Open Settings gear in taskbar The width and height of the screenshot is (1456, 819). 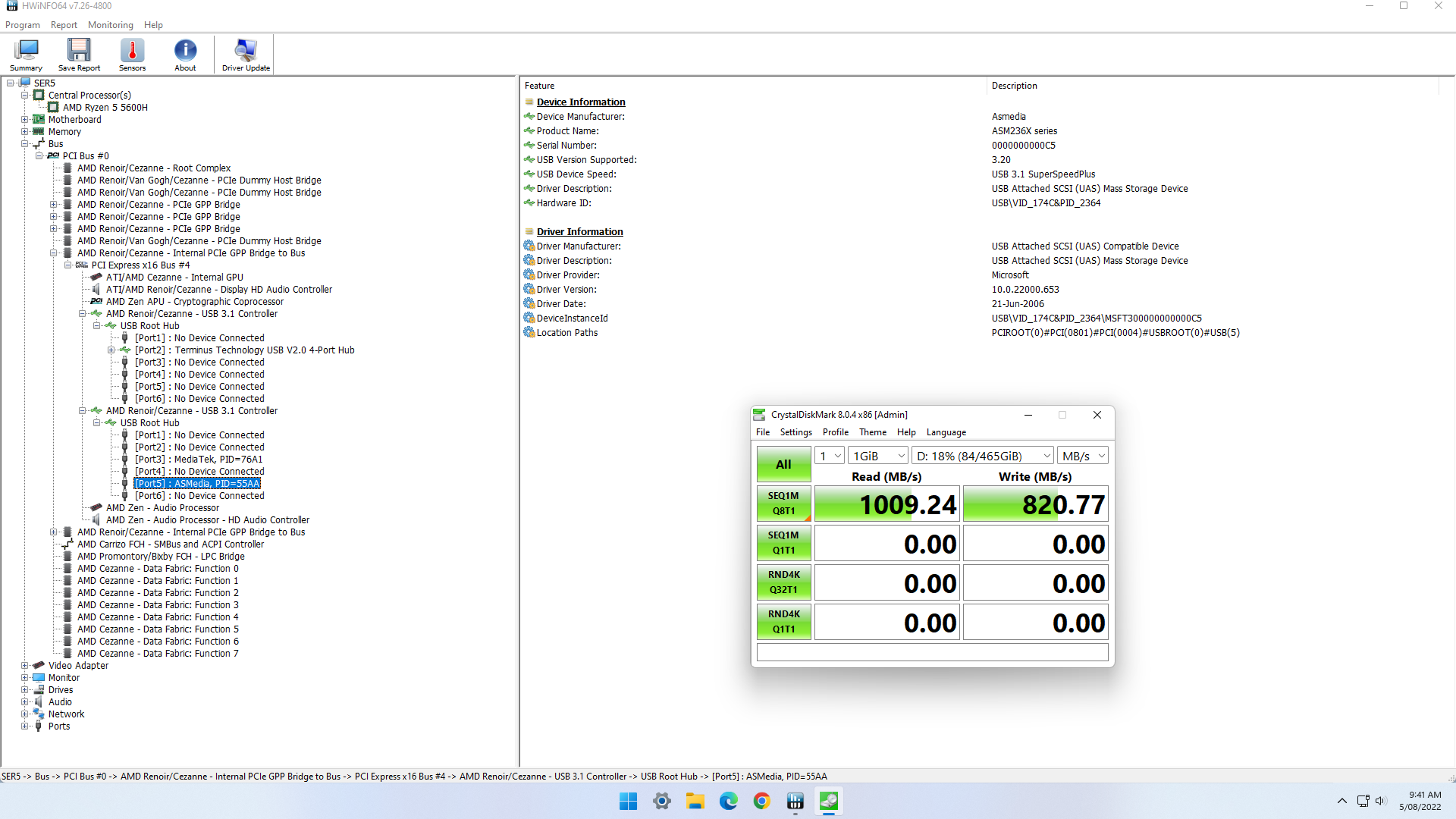click(662, 802)
